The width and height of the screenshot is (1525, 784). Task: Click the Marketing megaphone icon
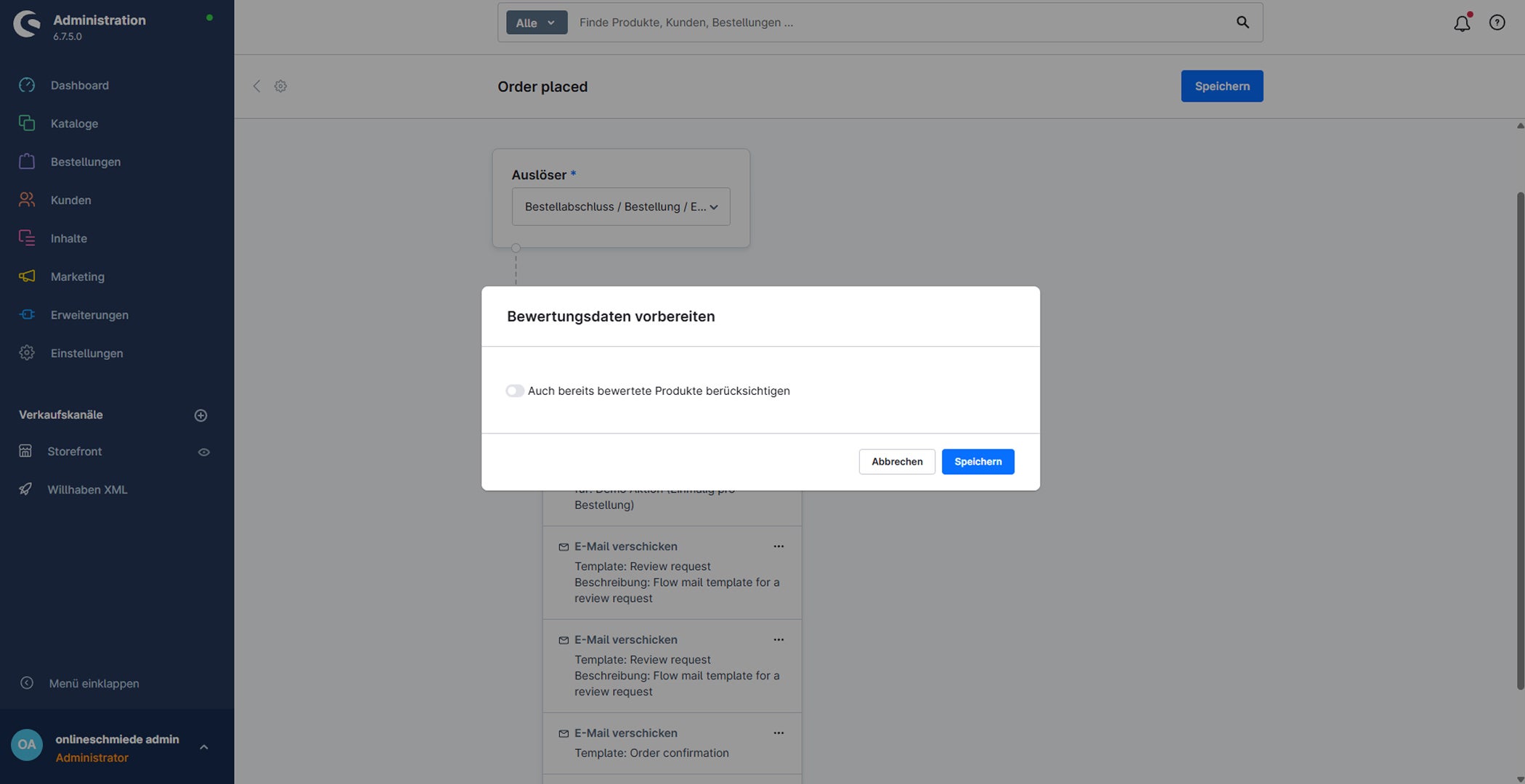27,277
